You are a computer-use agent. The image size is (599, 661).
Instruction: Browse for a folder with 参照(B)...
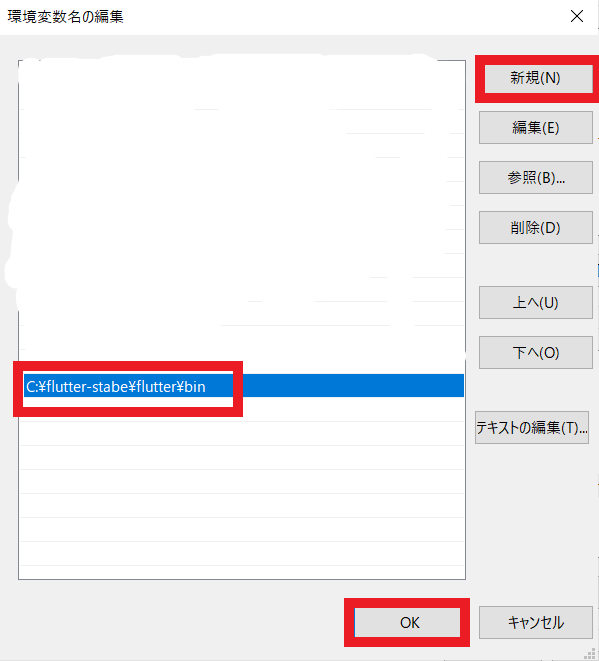click(536, 177)
